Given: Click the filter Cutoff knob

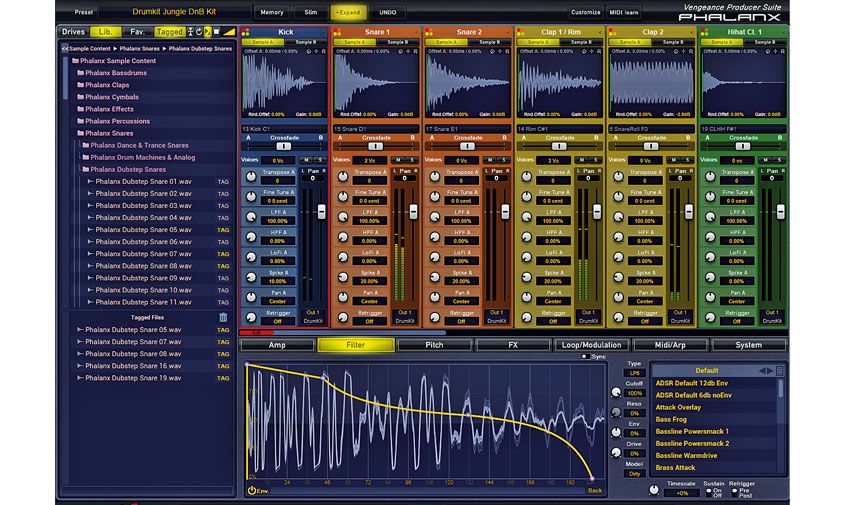Looking at the screenshot, I should tap(616, 392).
